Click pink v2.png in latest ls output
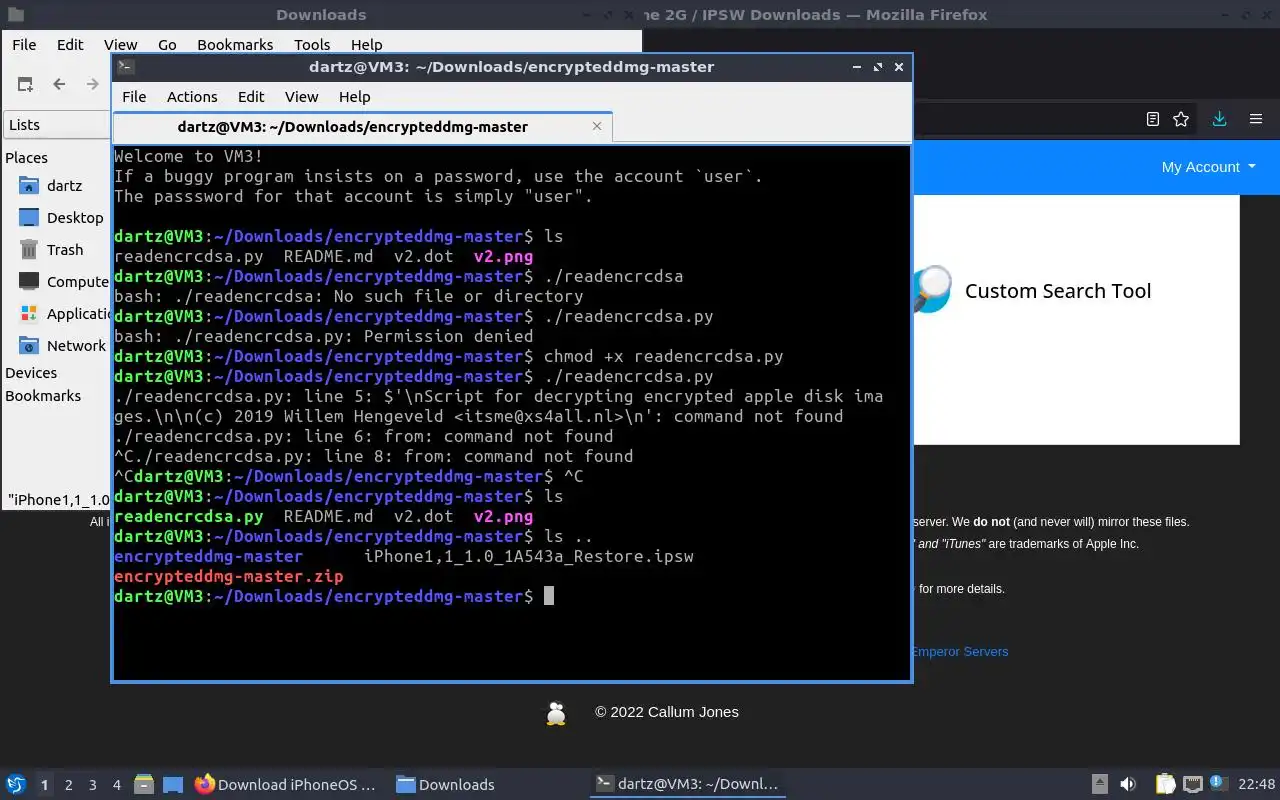This screenshot has width=1280, height=800. [x=503, y=517]
